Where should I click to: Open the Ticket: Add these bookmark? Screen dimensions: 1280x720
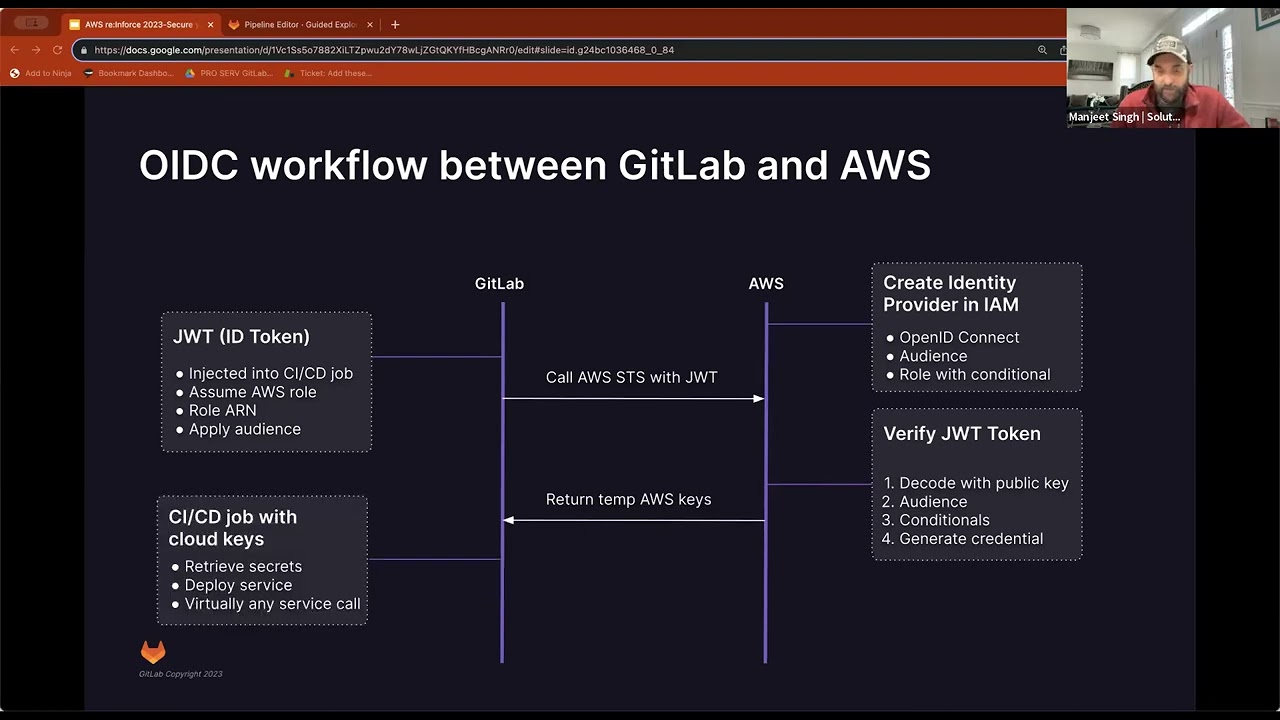pos(328,73)
